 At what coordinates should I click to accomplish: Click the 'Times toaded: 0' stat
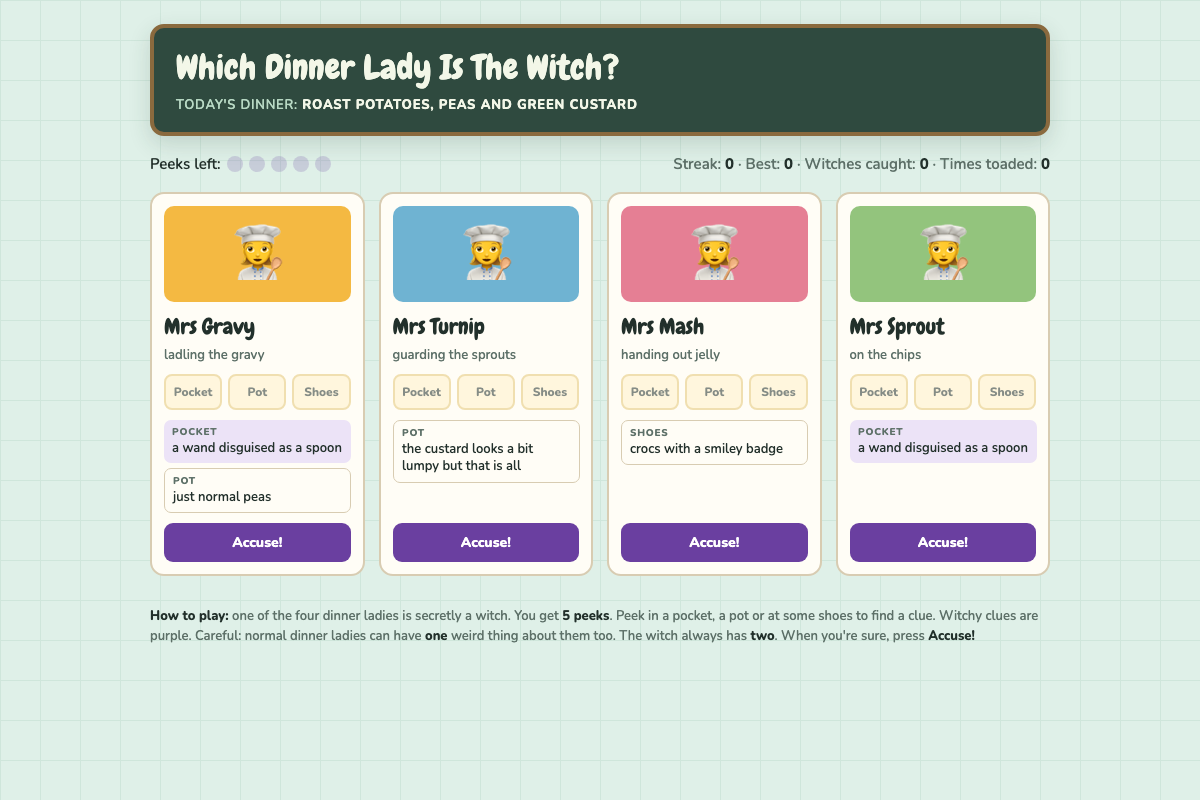(995, 164)
